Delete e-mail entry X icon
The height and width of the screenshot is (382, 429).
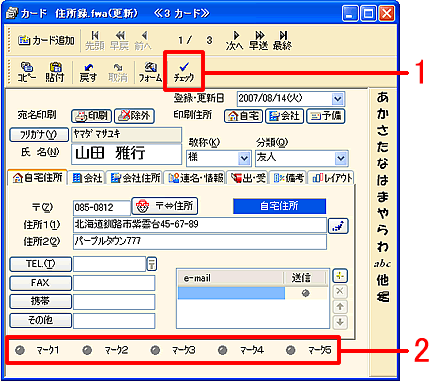(340, 291)
